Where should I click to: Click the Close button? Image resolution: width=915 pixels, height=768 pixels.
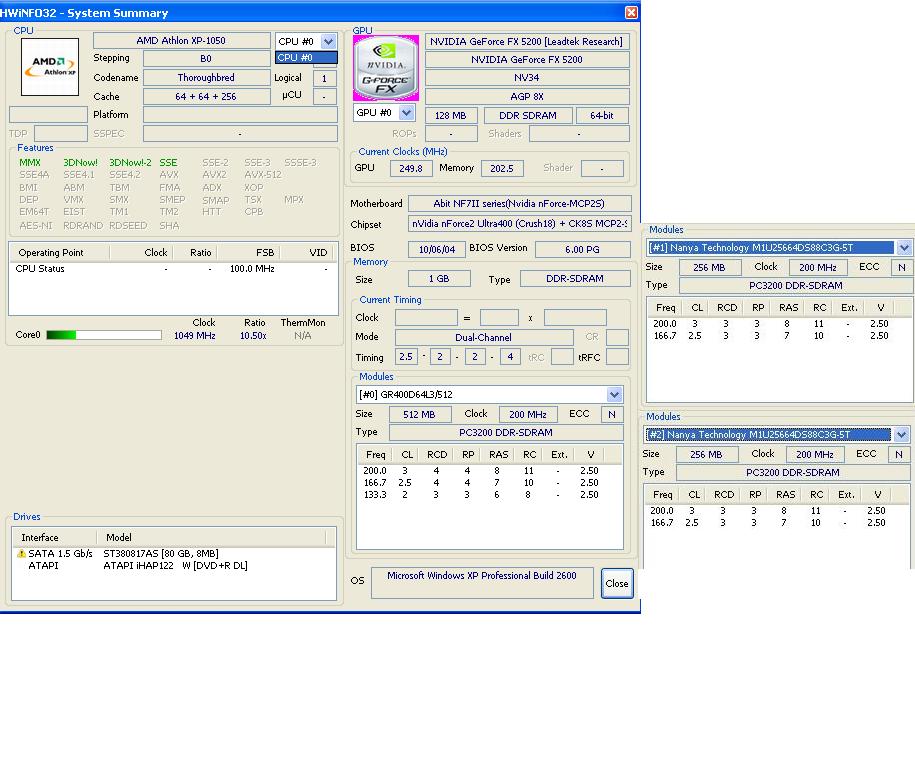[x=617, y=583]
